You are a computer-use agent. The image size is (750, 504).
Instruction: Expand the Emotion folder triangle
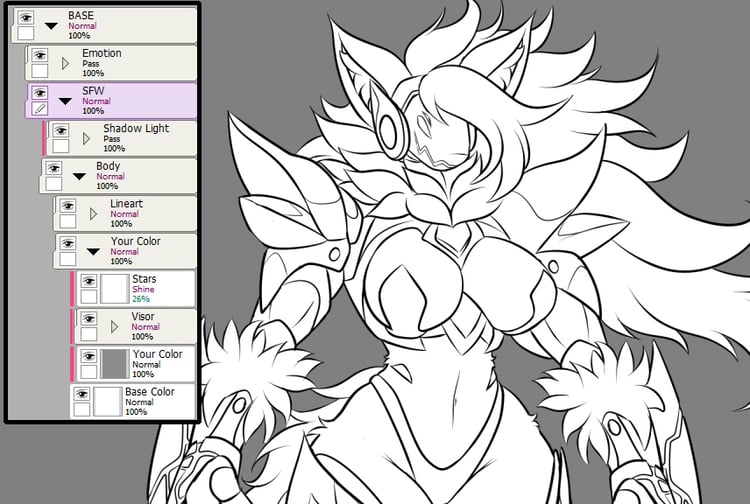(66, 63)
